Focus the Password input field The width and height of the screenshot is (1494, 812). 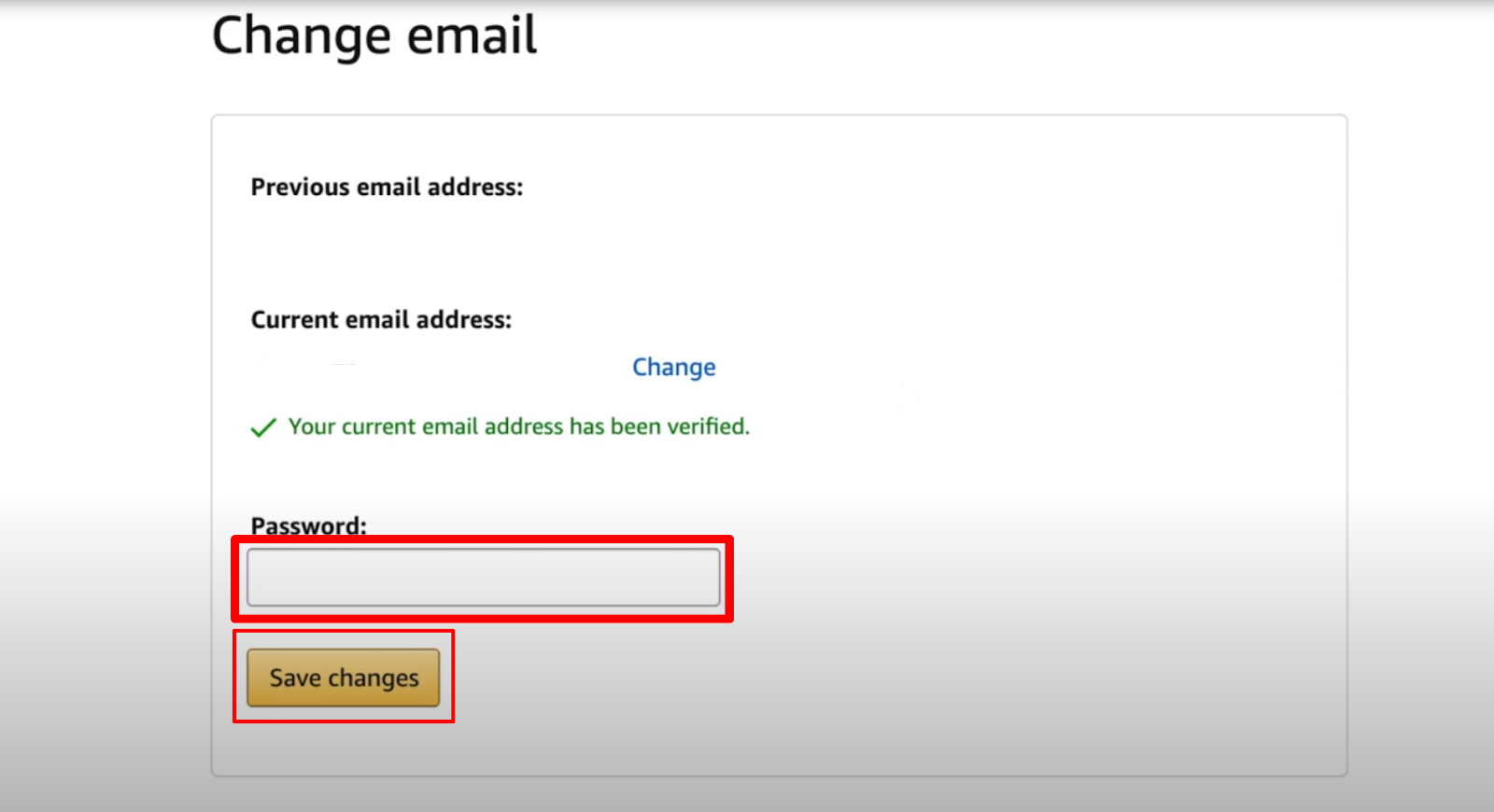484,577
